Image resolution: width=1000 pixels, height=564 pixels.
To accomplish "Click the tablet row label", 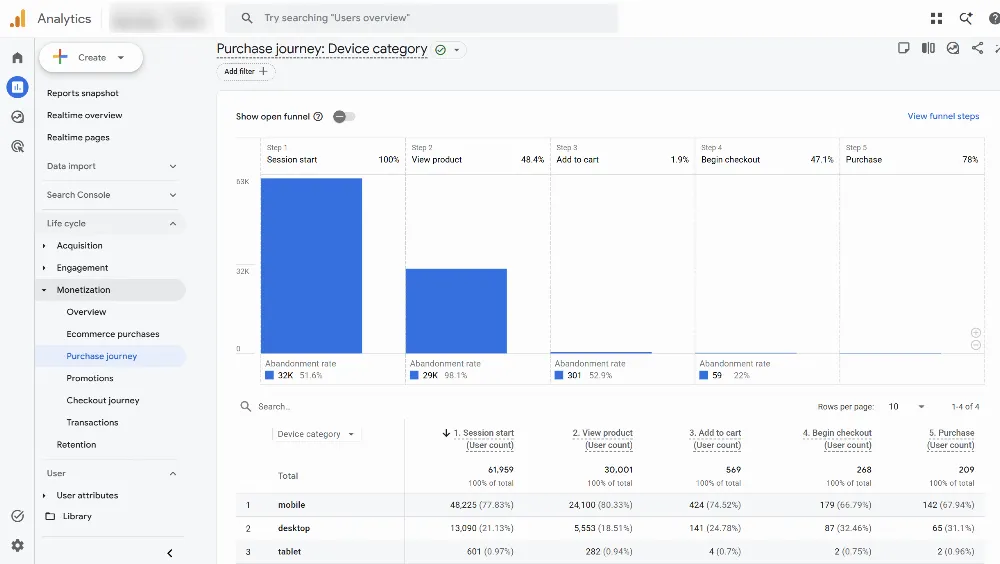I will click(x=290, y=551).
